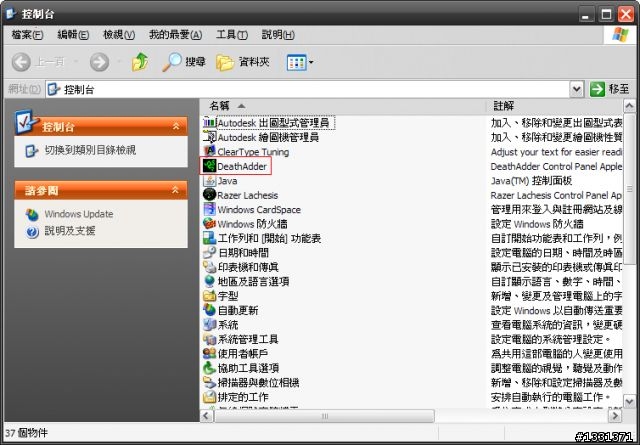This screenshot has height=445, width=640.
Task: Select the 協助工具選項 icon
Action: point(209,368)
